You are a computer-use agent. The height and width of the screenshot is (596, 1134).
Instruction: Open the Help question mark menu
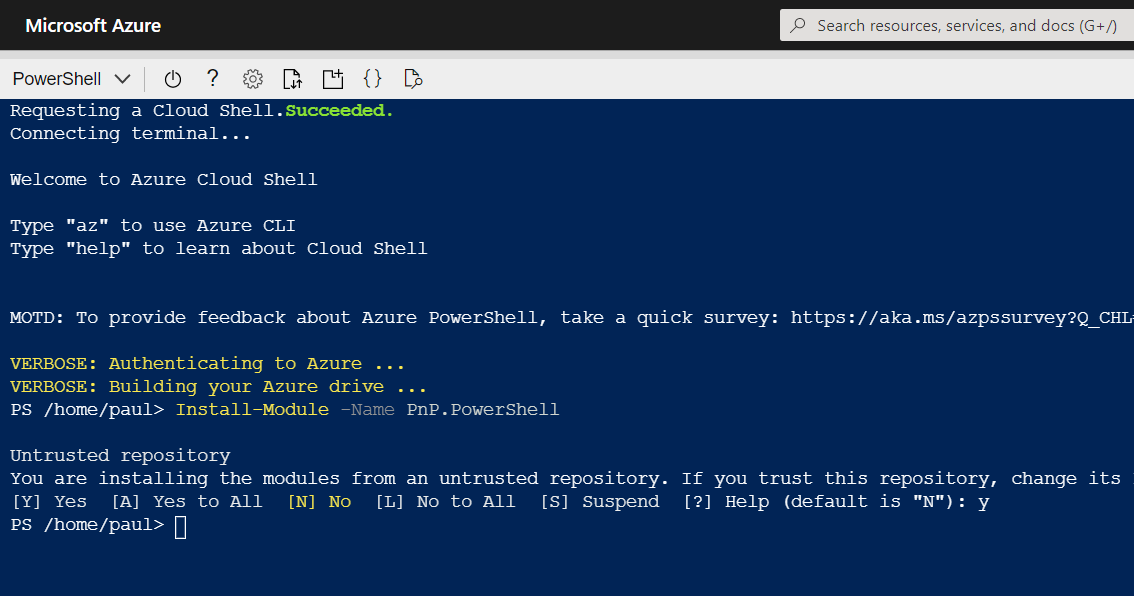coord(212,78)
